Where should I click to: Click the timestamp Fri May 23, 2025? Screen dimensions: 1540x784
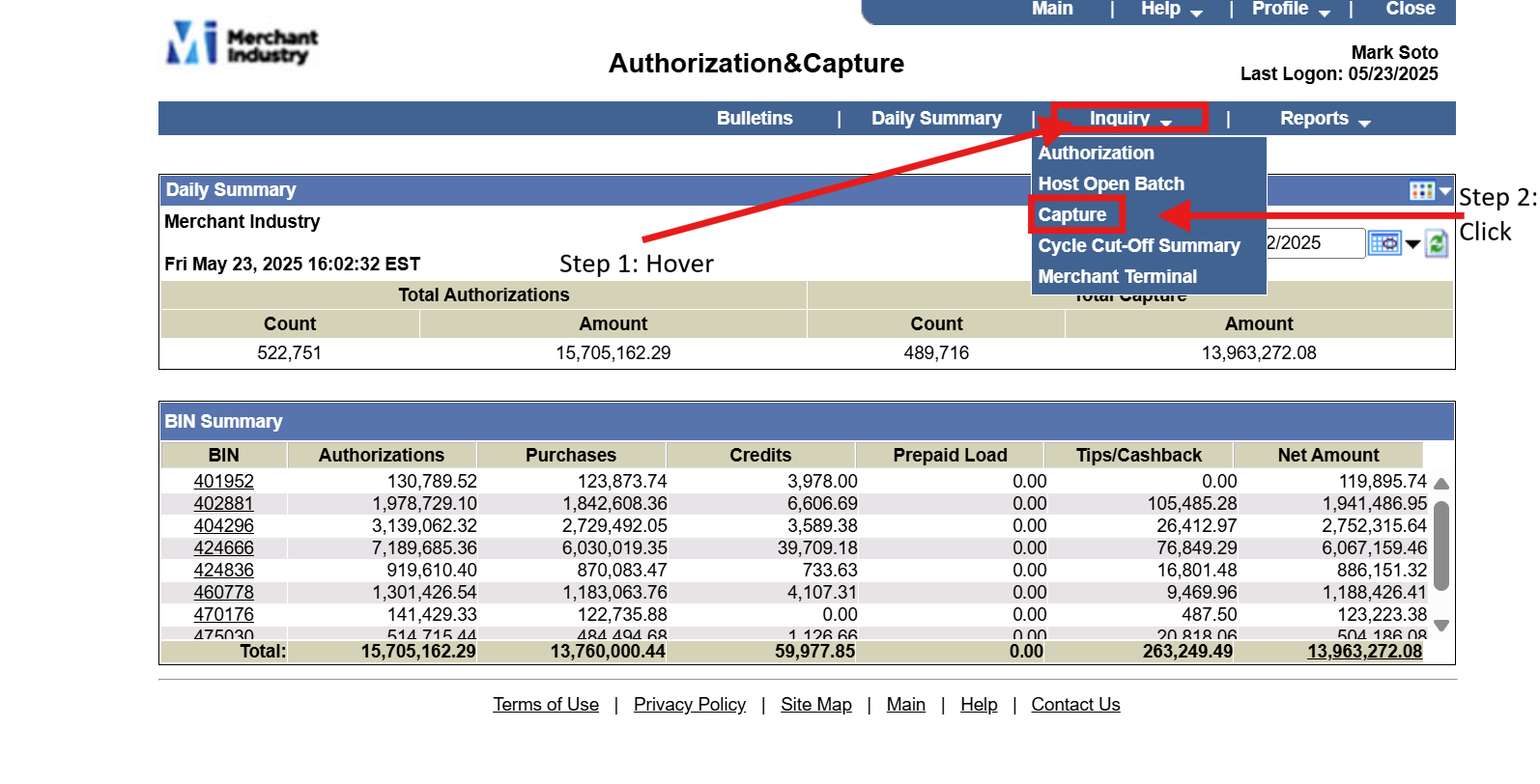tap(293, 264)
